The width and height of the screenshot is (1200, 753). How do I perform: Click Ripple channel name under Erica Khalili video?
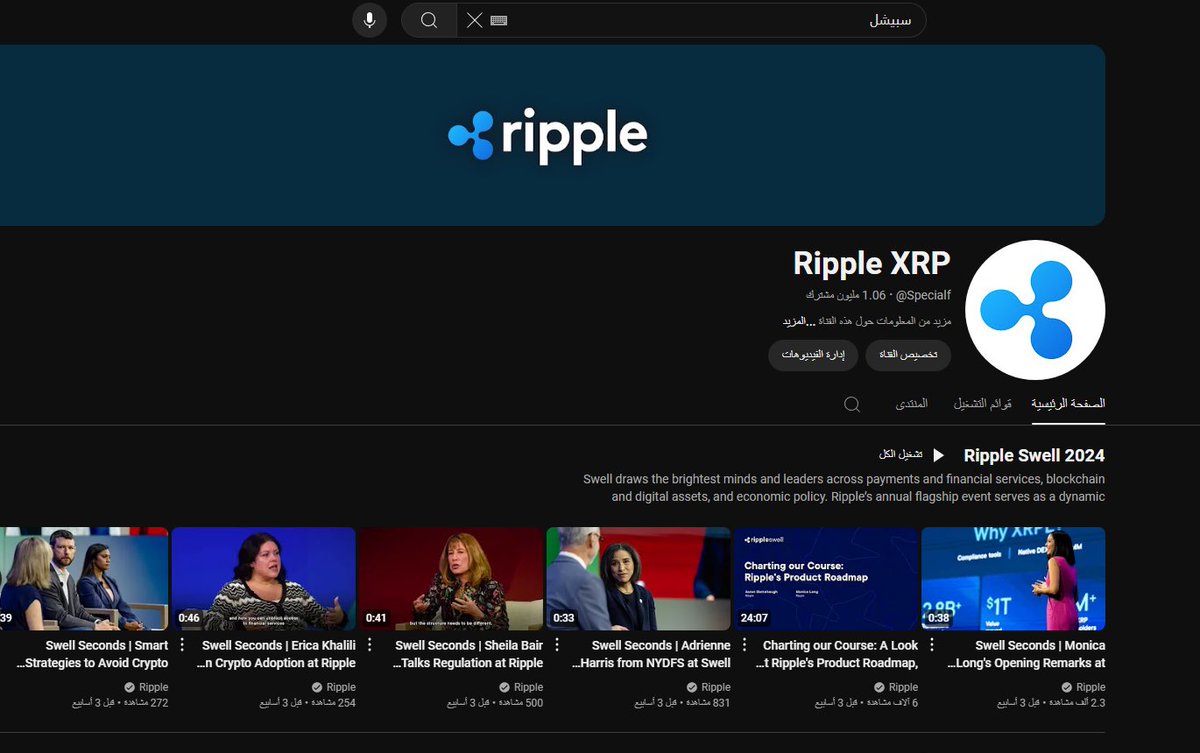[x=341, y=687]
